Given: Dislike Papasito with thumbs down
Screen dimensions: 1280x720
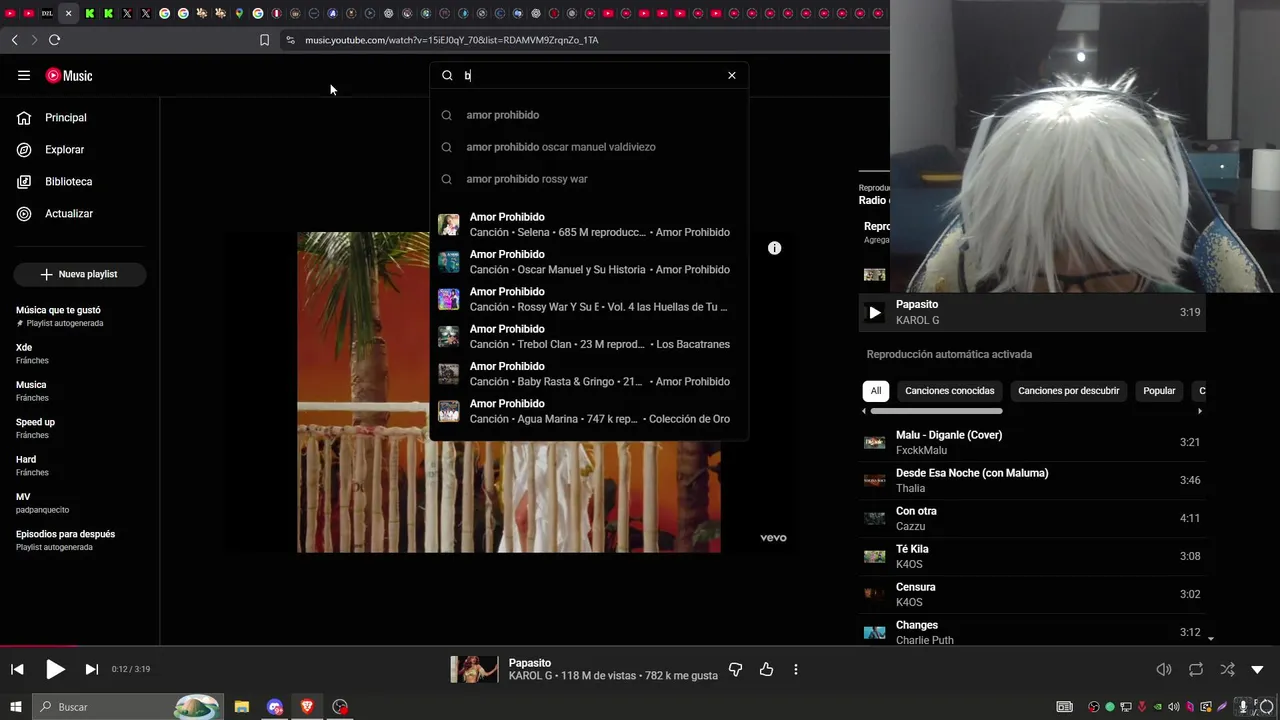Looking at the screenshot, I should coord(735,669).
